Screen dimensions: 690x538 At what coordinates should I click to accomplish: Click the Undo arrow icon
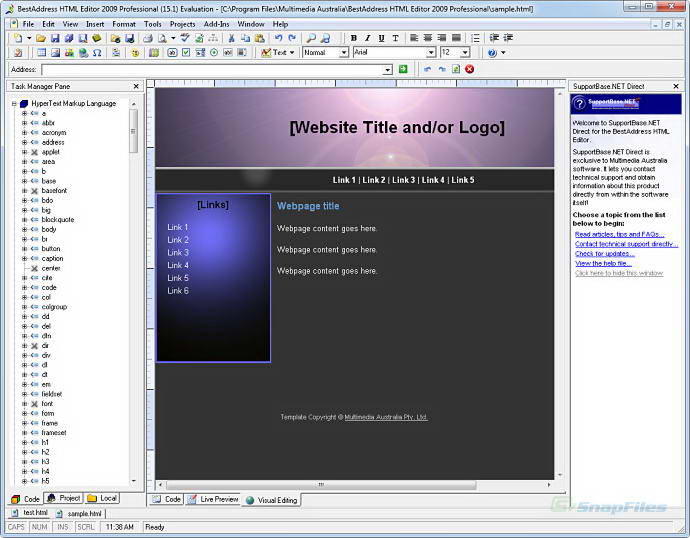click(x=278, y=38)
